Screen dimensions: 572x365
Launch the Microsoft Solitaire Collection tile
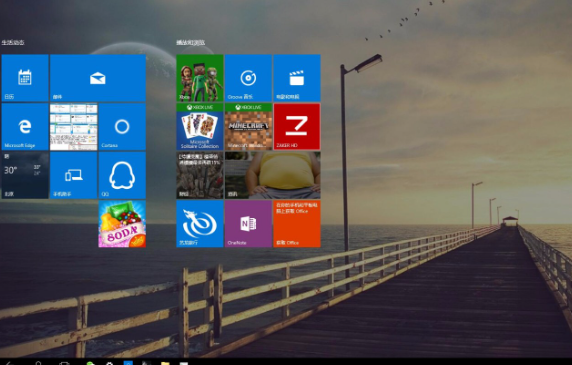200,127
